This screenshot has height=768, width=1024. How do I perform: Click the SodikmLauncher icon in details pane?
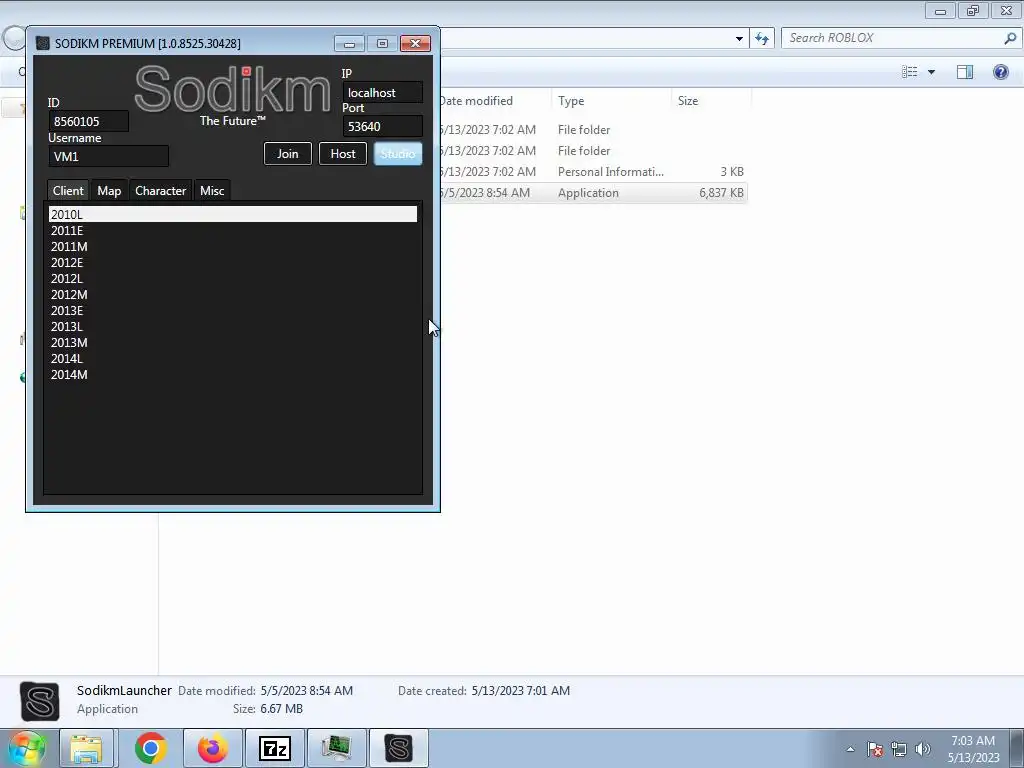tap(40, 701)
